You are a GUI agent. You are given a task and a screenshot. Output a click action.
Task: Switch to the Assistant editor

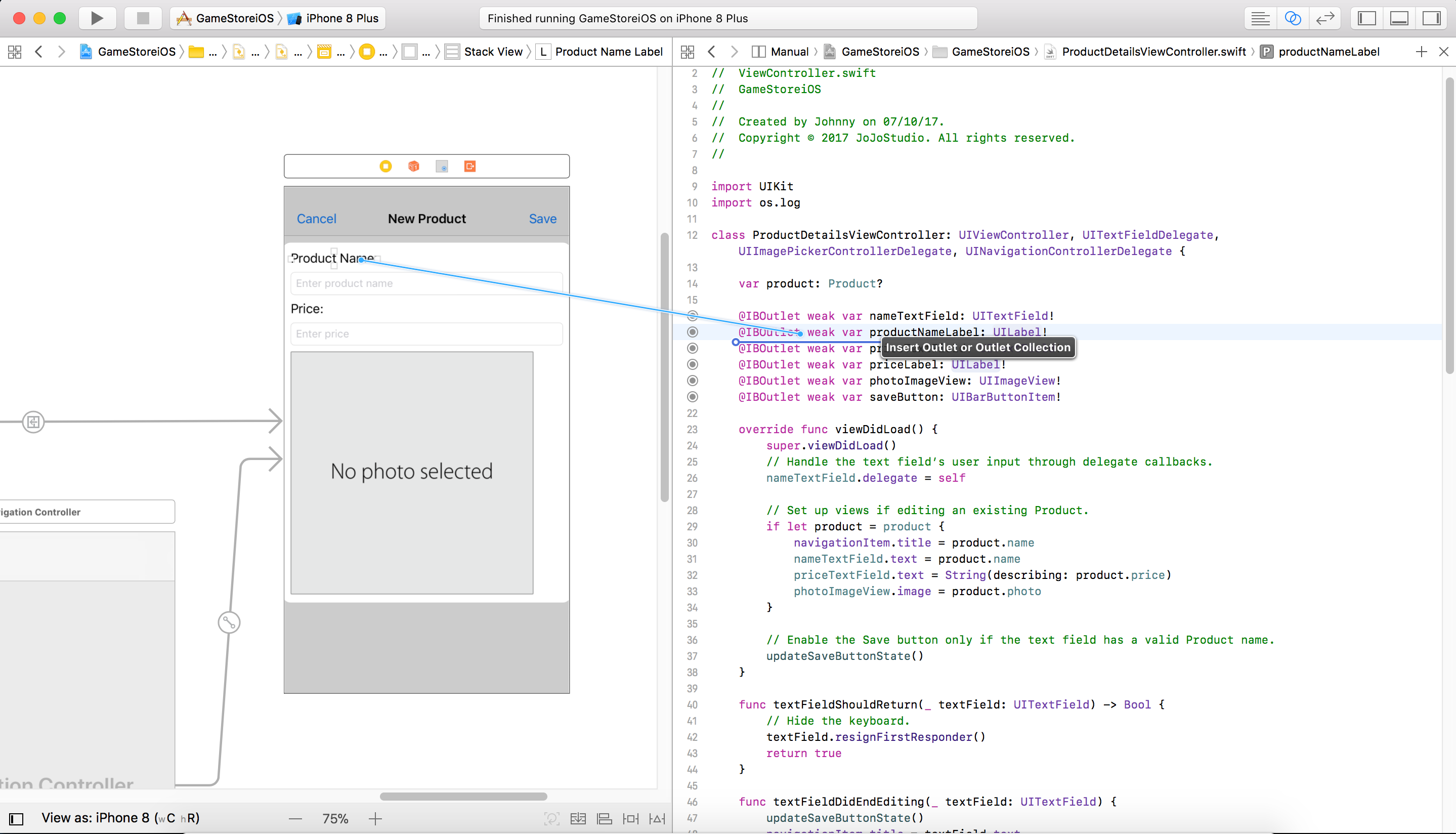[1292, 18]
